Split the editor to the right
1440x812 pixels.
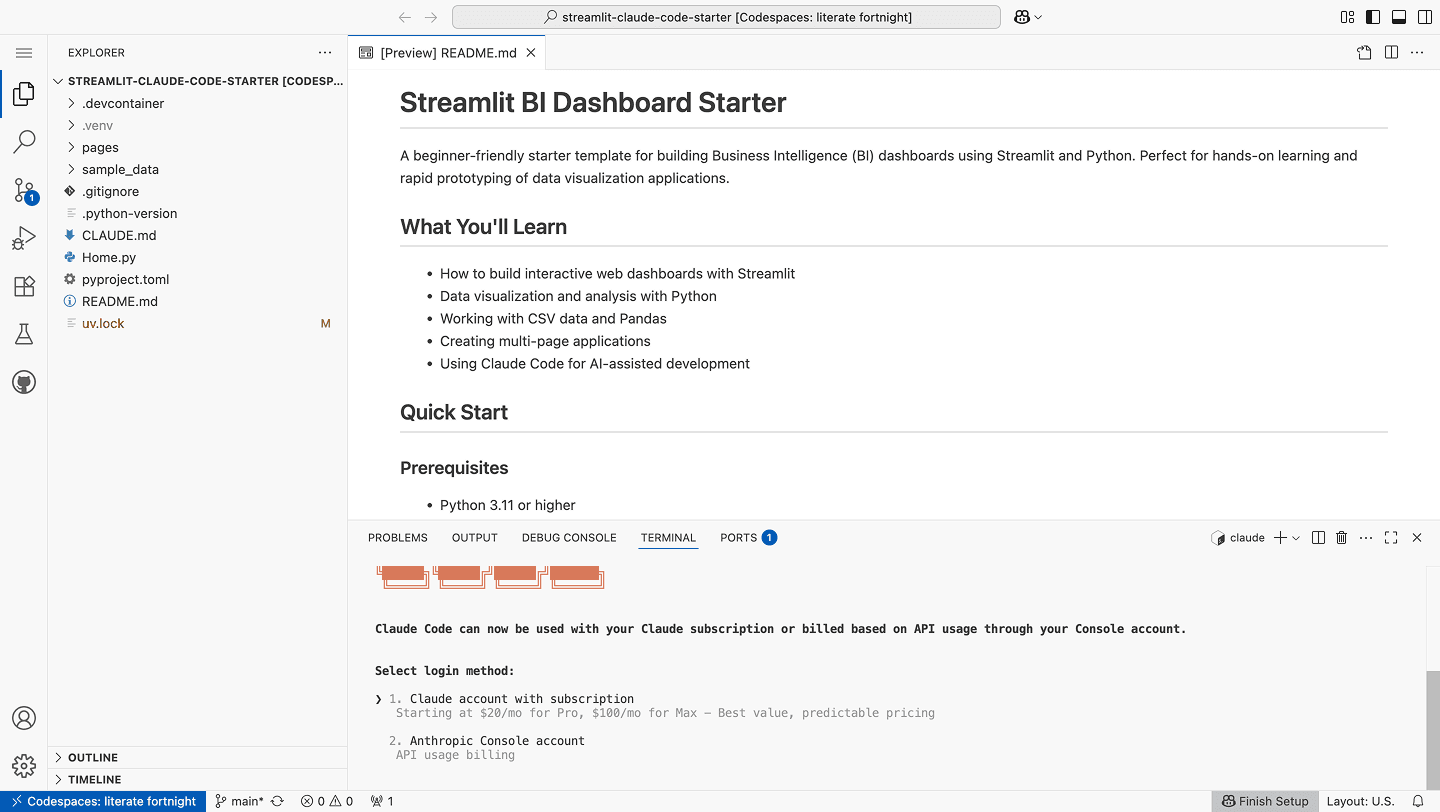point(1391,53)
